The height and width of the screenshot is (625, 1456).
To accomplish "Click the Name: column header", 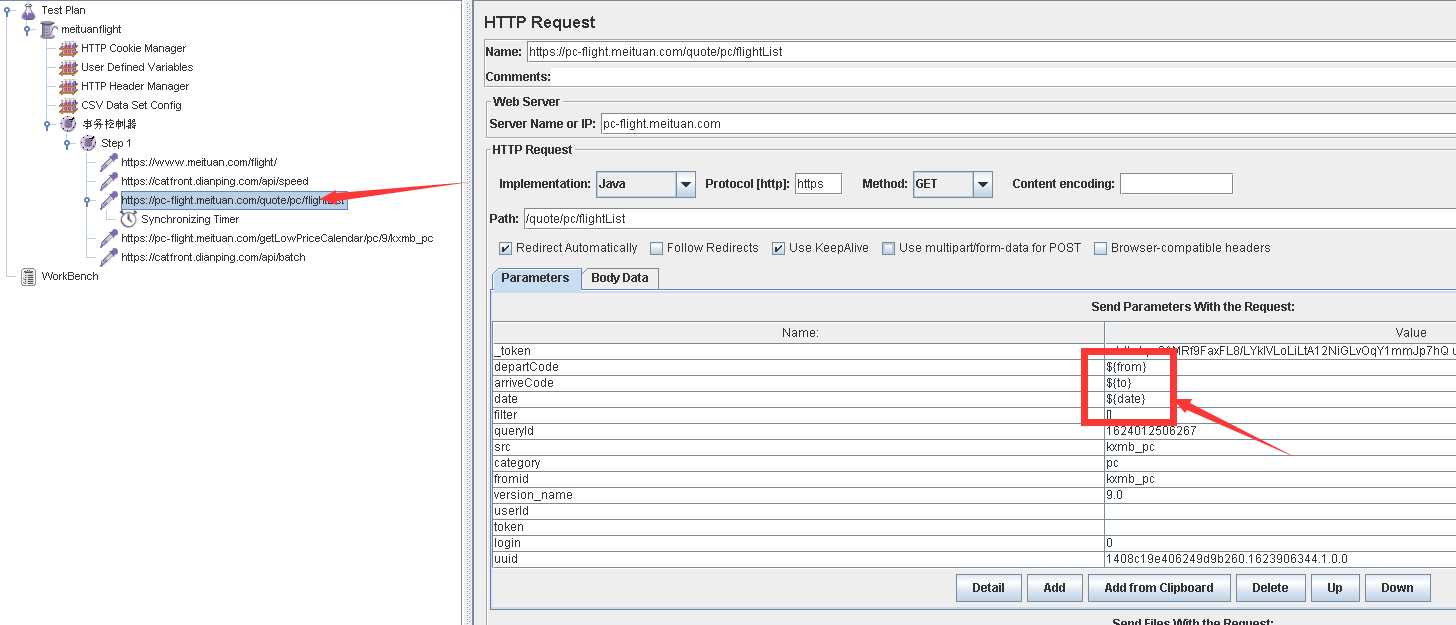I will pyautogui.click(x=798, y=333).
